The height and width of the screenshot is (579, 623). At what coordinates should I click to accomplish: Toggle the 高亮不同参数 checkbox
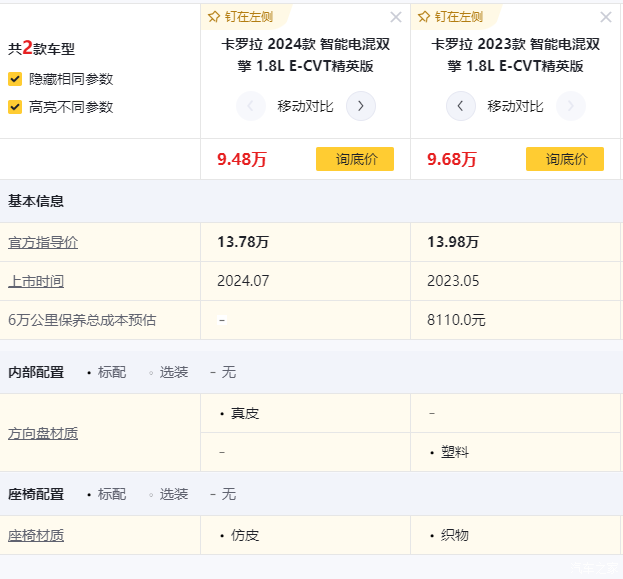[x=15, y=107]
